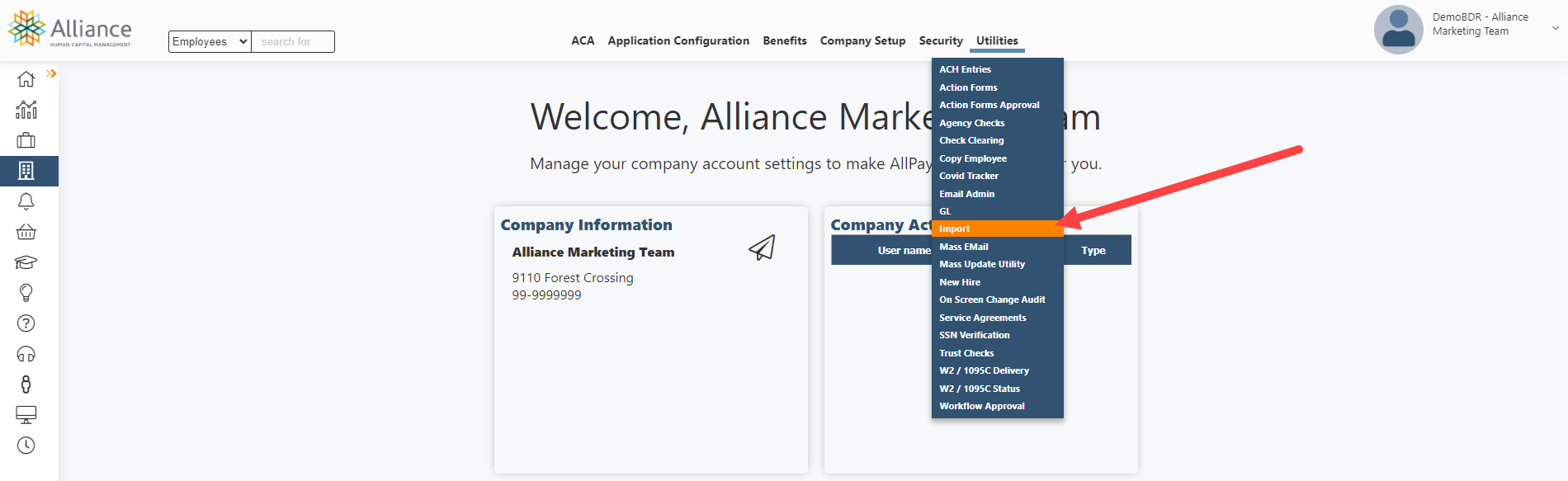Click the headphones support icon
The height and width of the screenshot is (481, 1568).
[x=26, y=354]
